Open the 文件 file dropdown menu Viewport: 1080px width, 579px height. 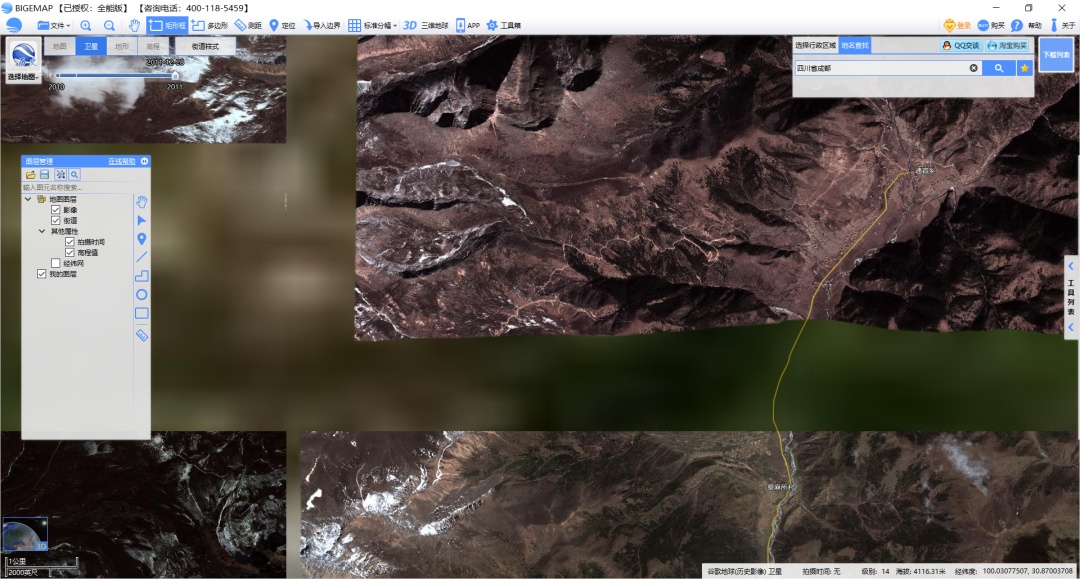54,25
